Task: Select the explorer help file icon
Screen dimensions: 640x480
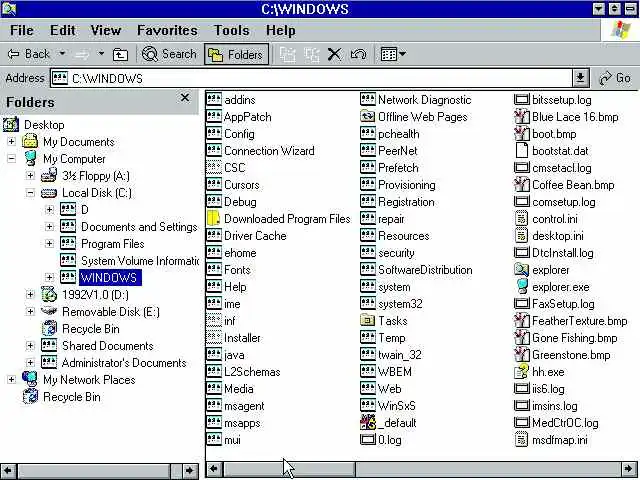Action: (x=522, y=270)
